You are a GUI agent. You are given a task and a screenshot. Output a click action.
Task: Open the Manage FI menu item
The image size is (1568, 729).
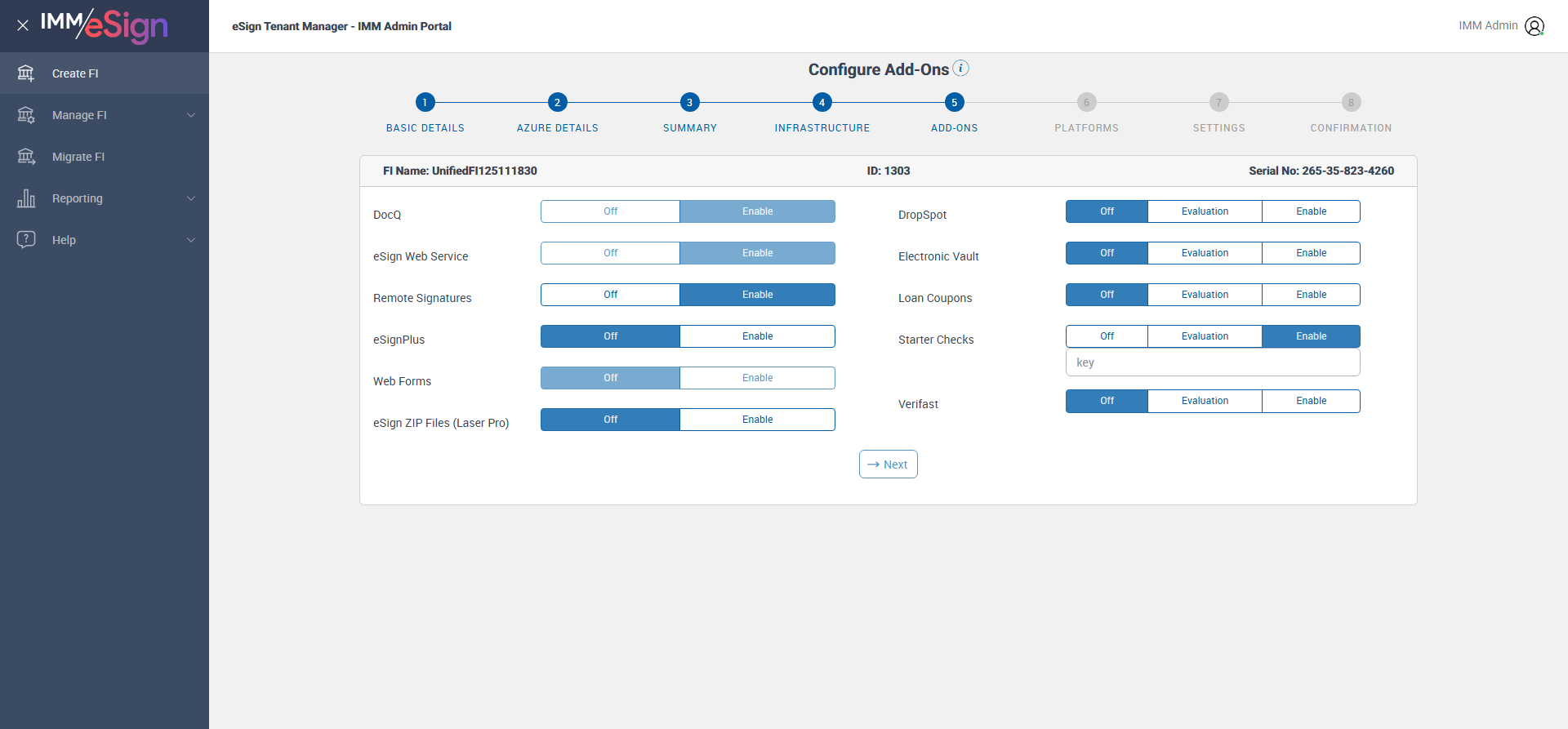pos(105,115)
